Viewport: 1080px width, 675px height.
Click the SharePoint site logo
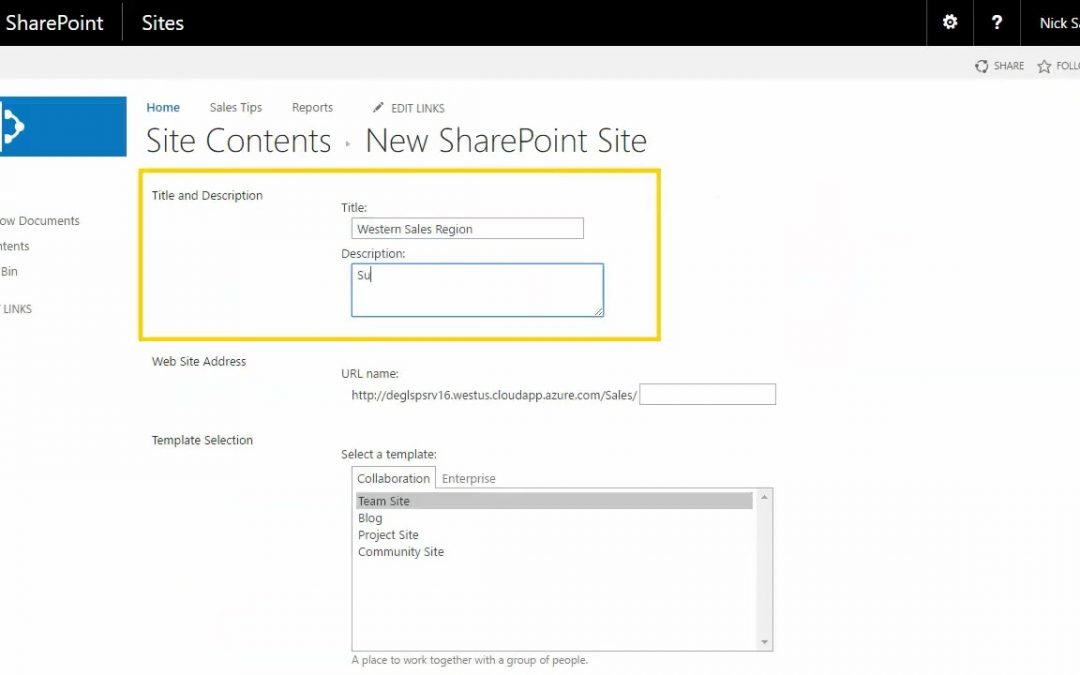(x=62, y=126)
